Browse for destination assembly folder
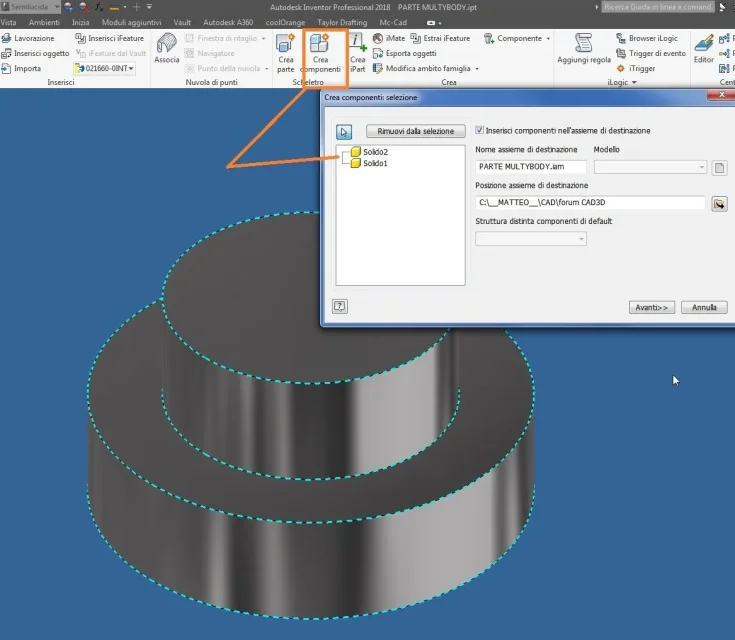The height and width of the screenshot is (640, 735). (719, 203)
